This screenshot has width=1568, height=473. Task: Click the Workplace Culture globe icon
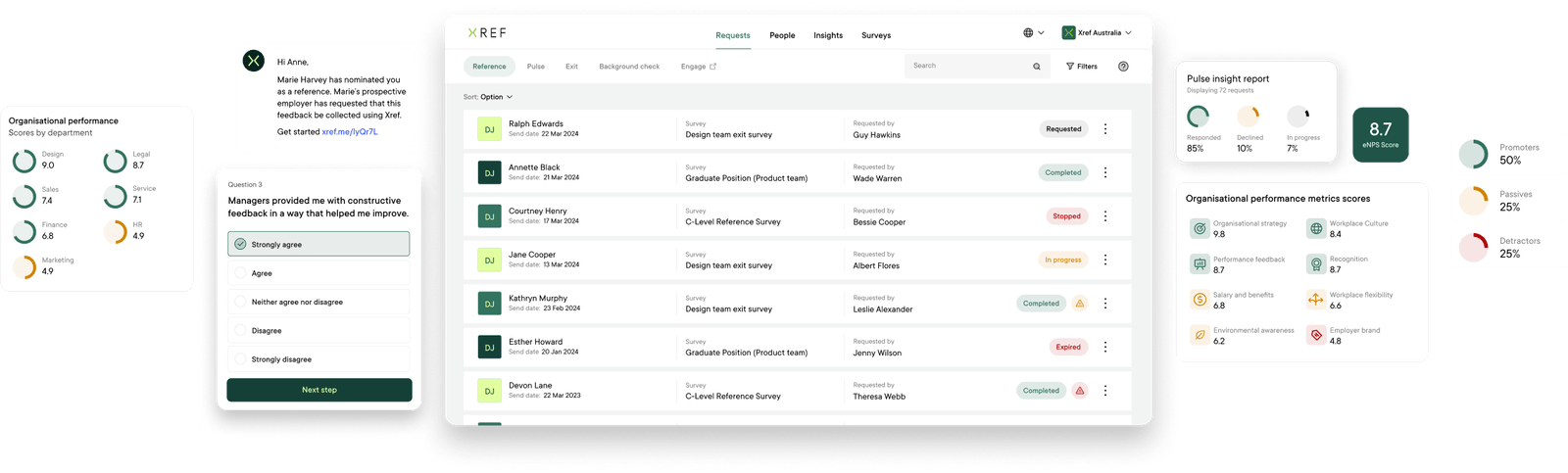tap(1316, 228)
